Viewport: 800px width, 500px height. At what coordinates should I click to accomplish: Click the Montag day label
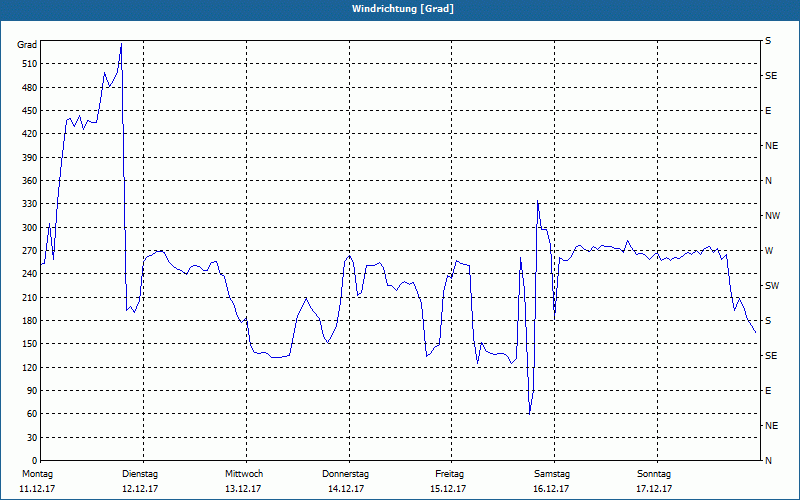pyautogui.click(x=37, y=474)
